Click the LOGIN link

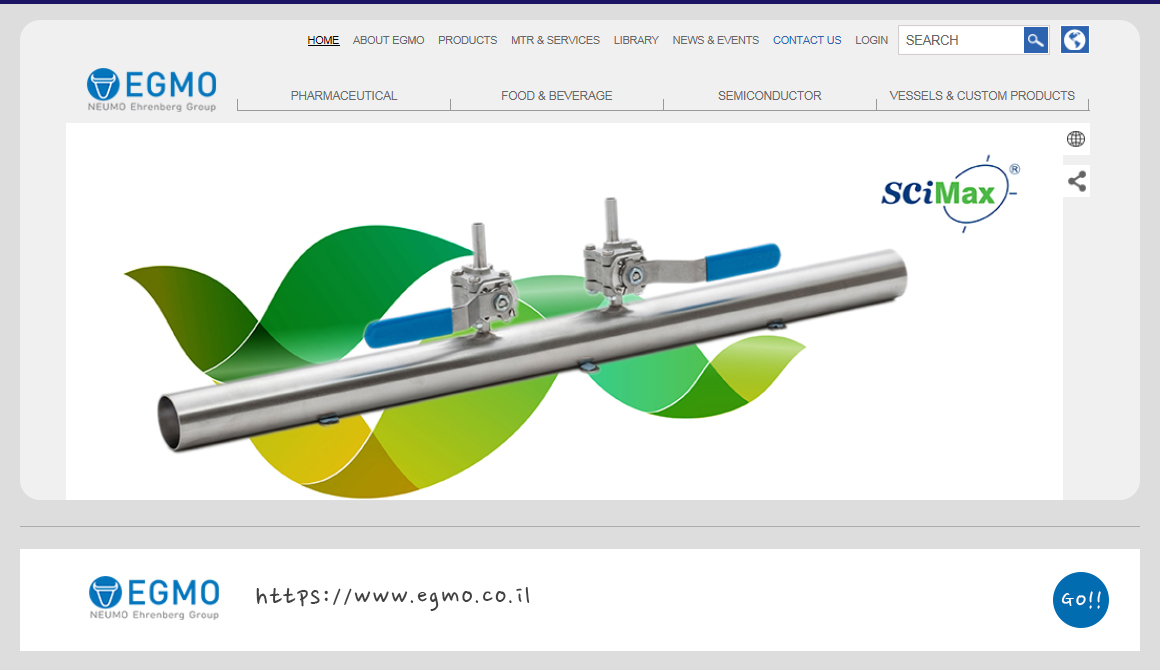coord(871,40)
